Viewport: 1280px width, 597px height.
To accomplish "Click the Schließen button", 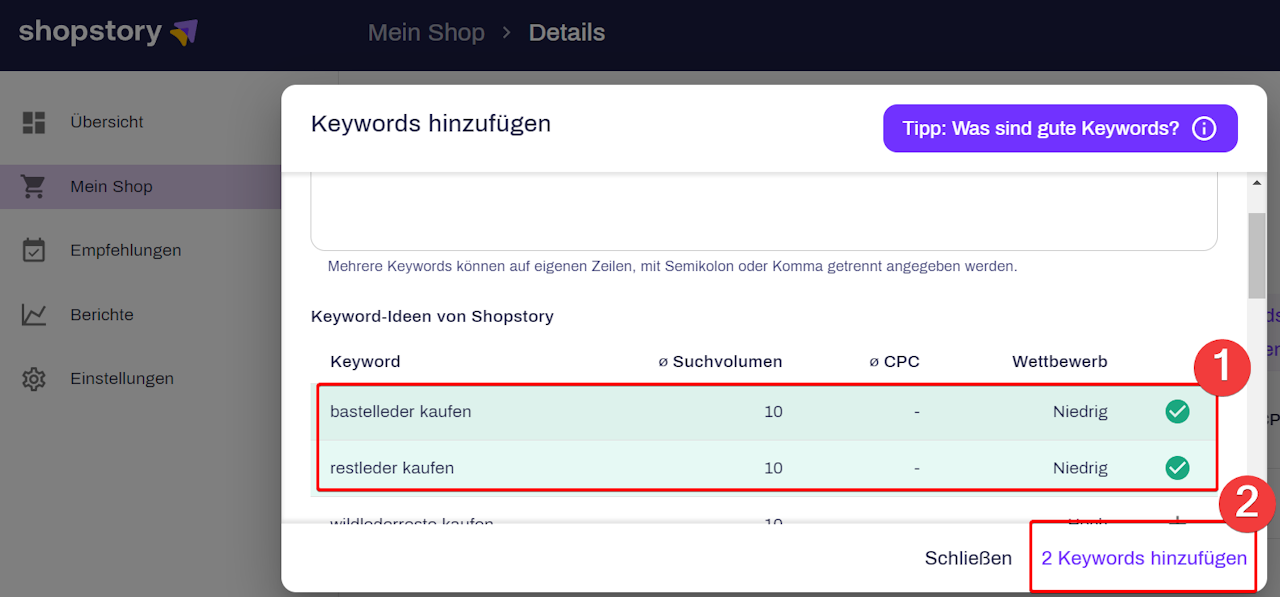I will (x=968, y=558).
